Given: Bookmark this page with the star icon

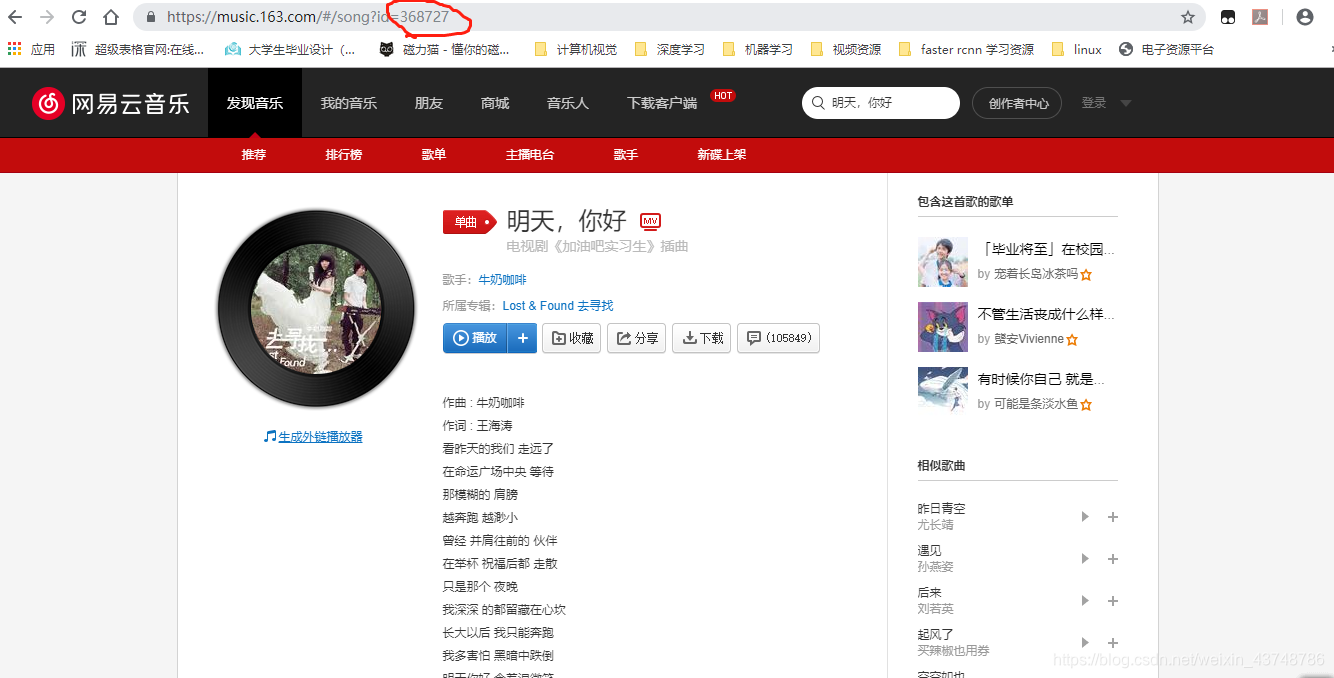Looking at the screenshot, I should (1188, 17).
